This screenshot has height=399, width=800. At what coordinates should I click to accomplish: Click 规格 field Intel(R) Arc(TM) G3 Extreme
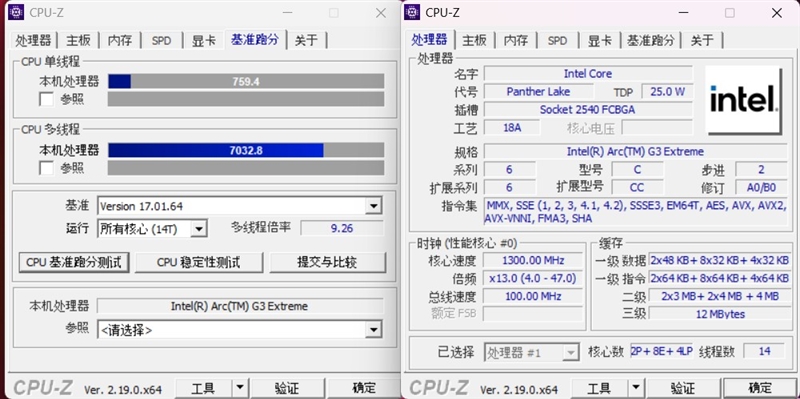[635, 152]
